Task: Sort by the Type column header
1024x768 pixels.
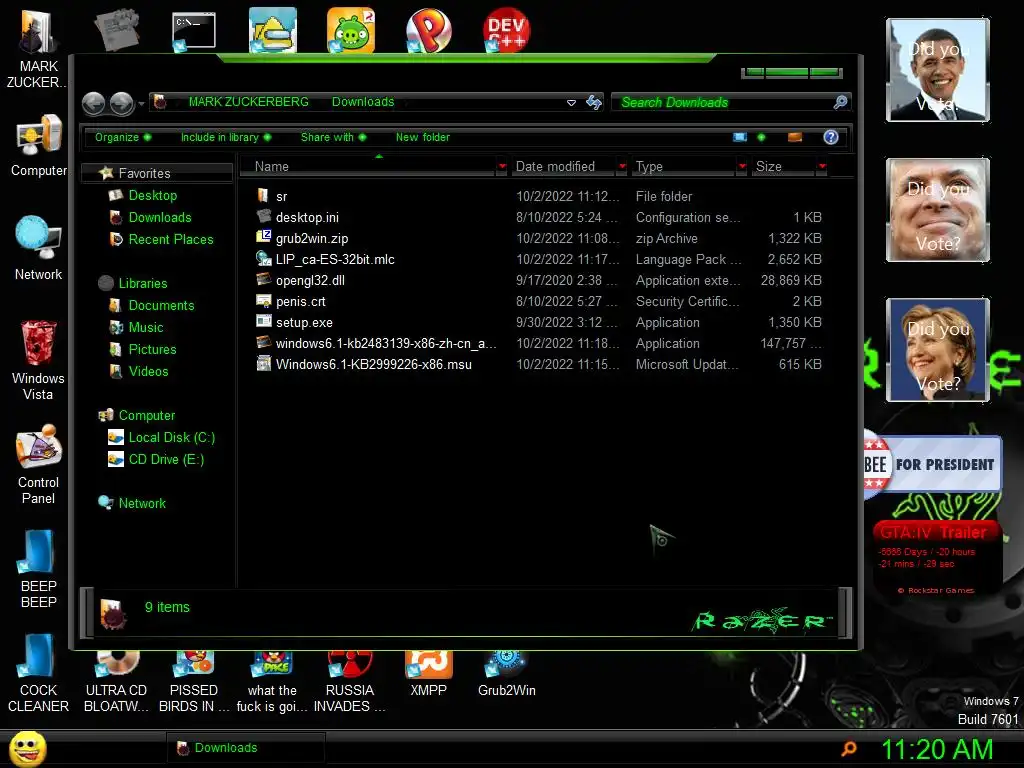Action: point(684,167)
